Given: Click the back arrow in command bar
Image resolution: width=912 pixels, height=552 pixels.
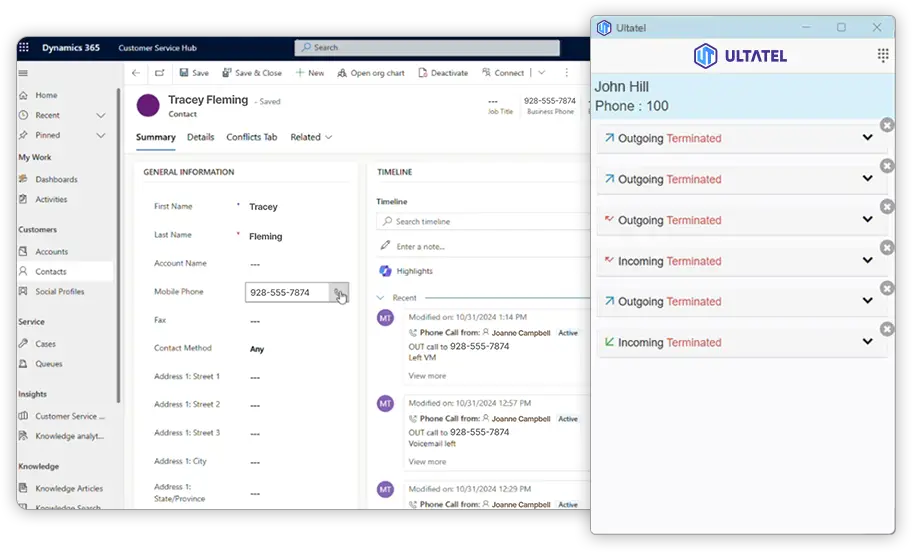Looking at the screenshot, I should [136, 73].
